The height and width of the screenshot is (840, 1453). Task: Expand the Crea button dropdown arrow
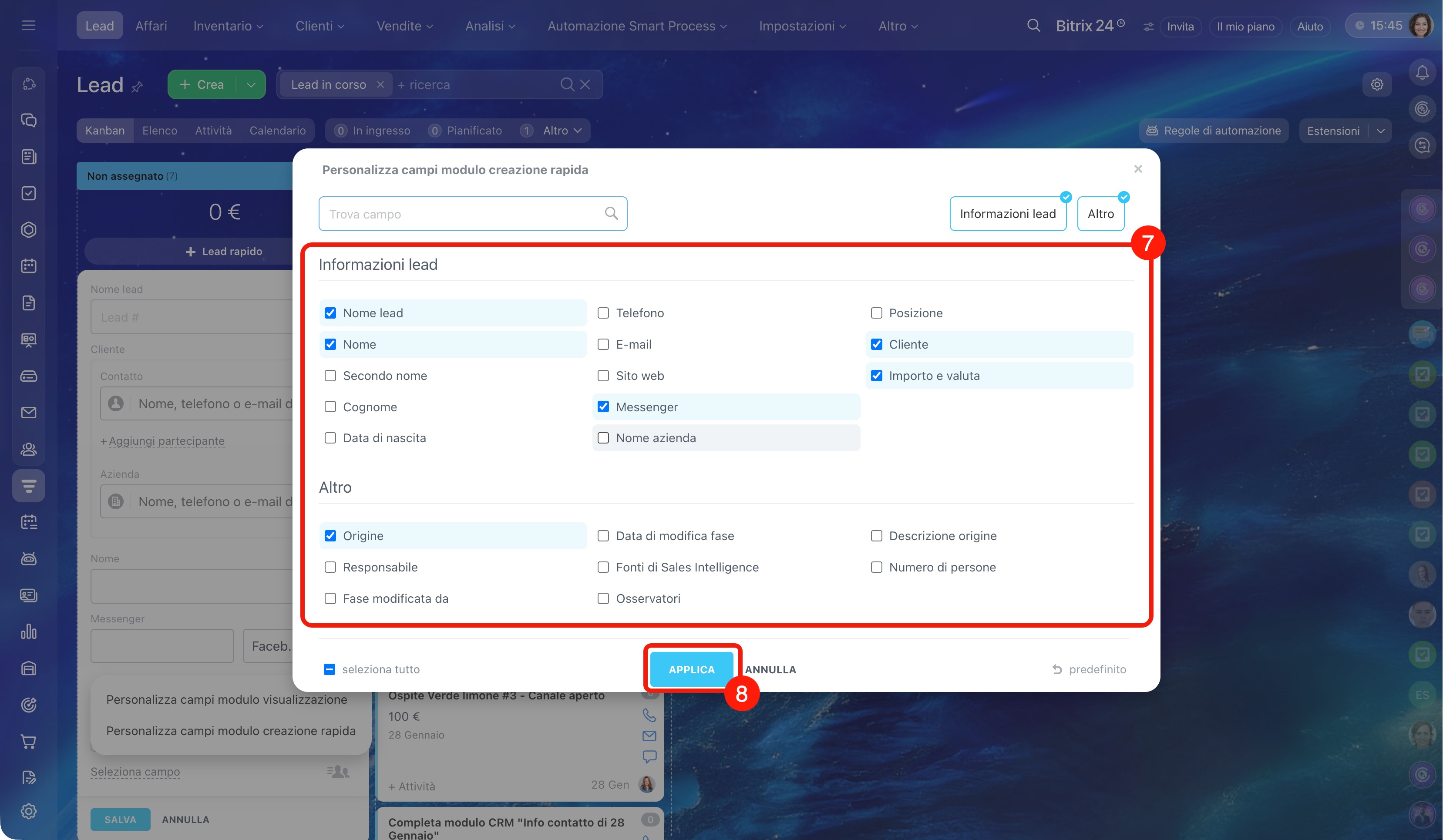click(x=251, y=85)
